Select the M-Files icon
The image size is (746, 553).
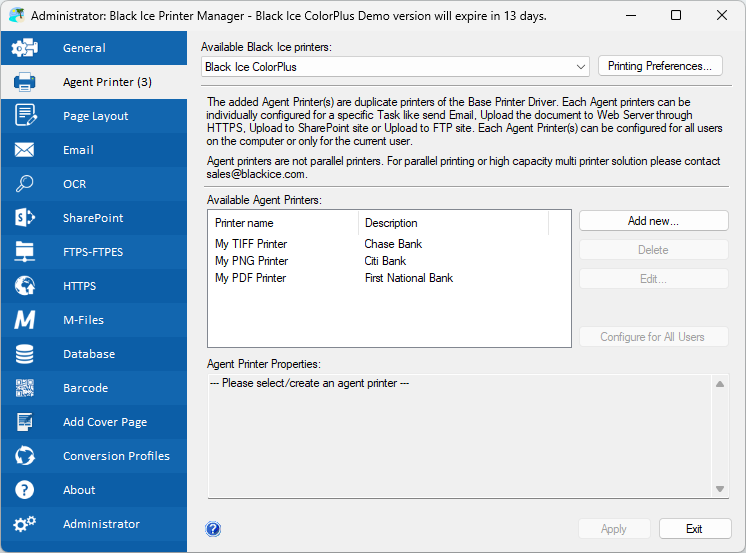(x=25, y=320)
